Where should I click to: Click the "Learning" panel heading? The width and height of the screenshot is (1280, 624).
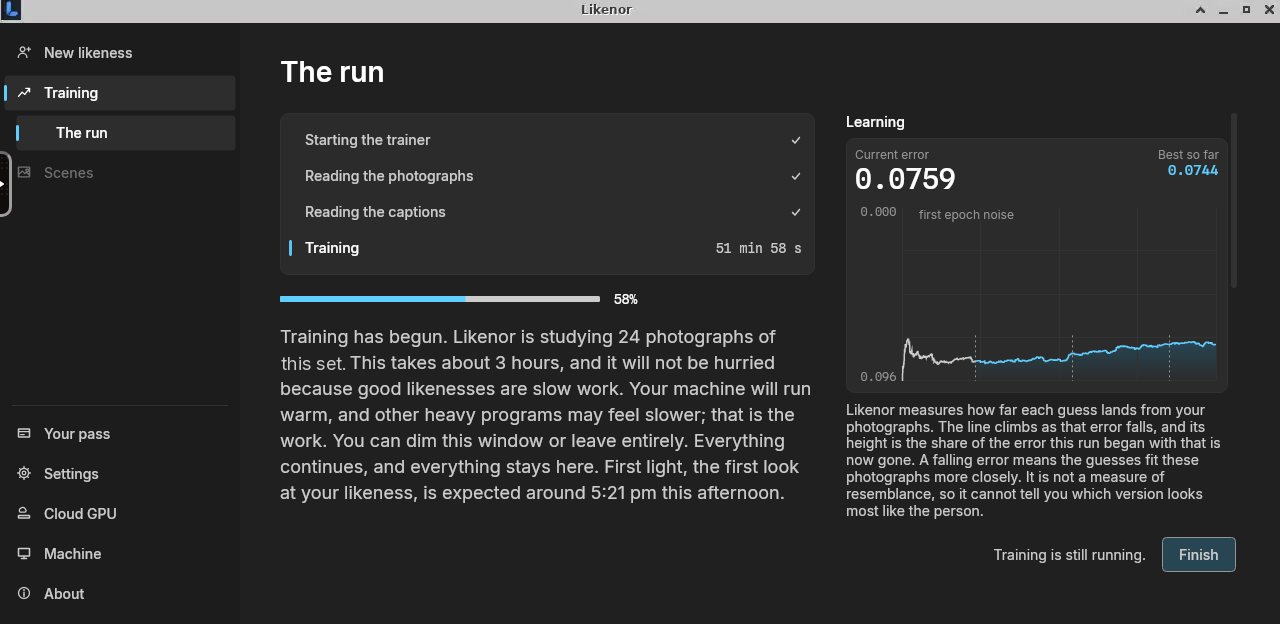[x=875, y=122]
